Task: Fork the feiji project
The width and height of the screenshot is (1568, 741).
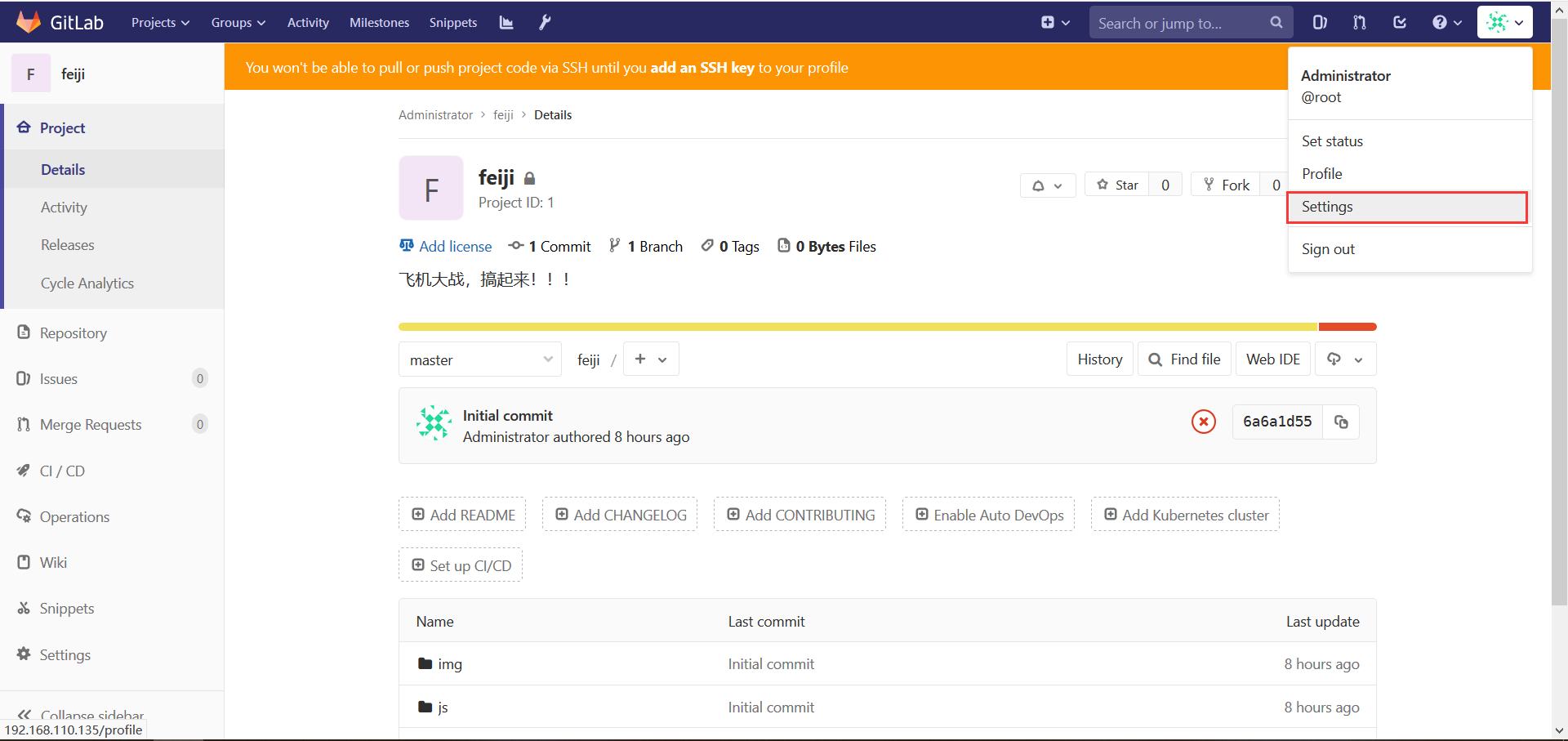Action: coord(1226,185)
